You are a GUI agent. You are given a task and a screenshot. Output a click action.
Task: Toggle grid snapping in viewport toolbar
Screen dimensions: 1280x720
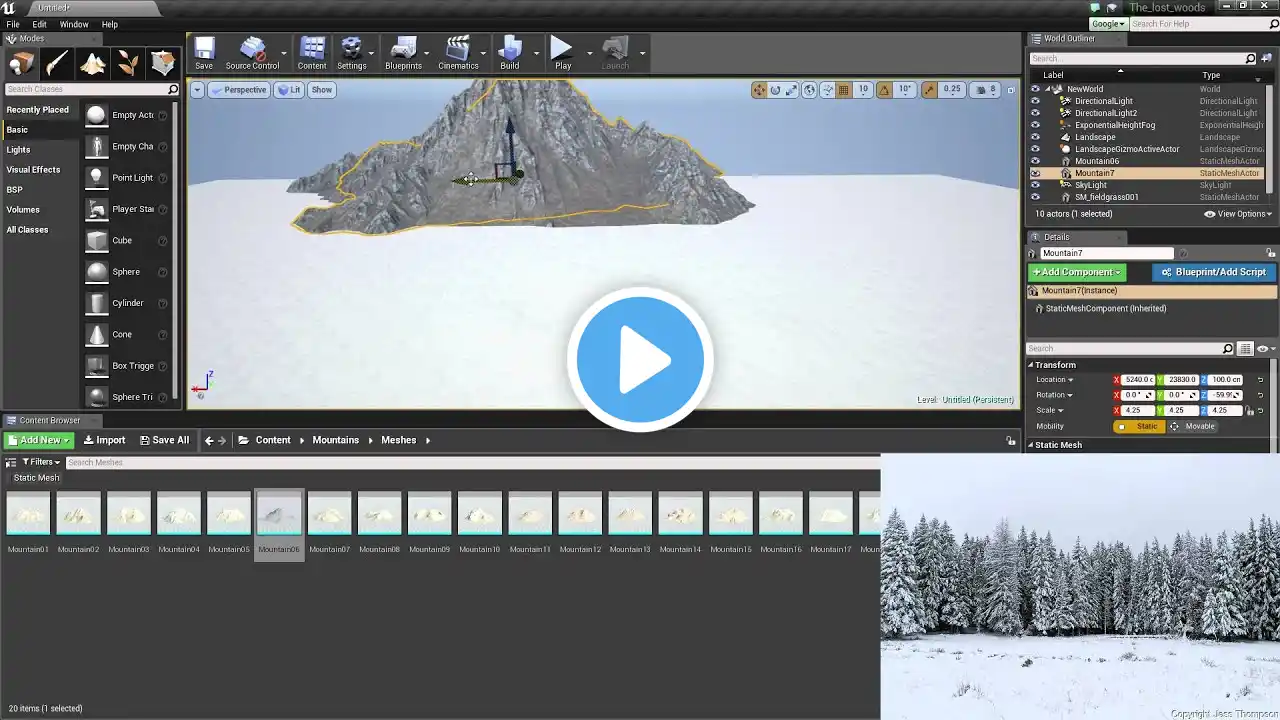(x=843, y=90)
